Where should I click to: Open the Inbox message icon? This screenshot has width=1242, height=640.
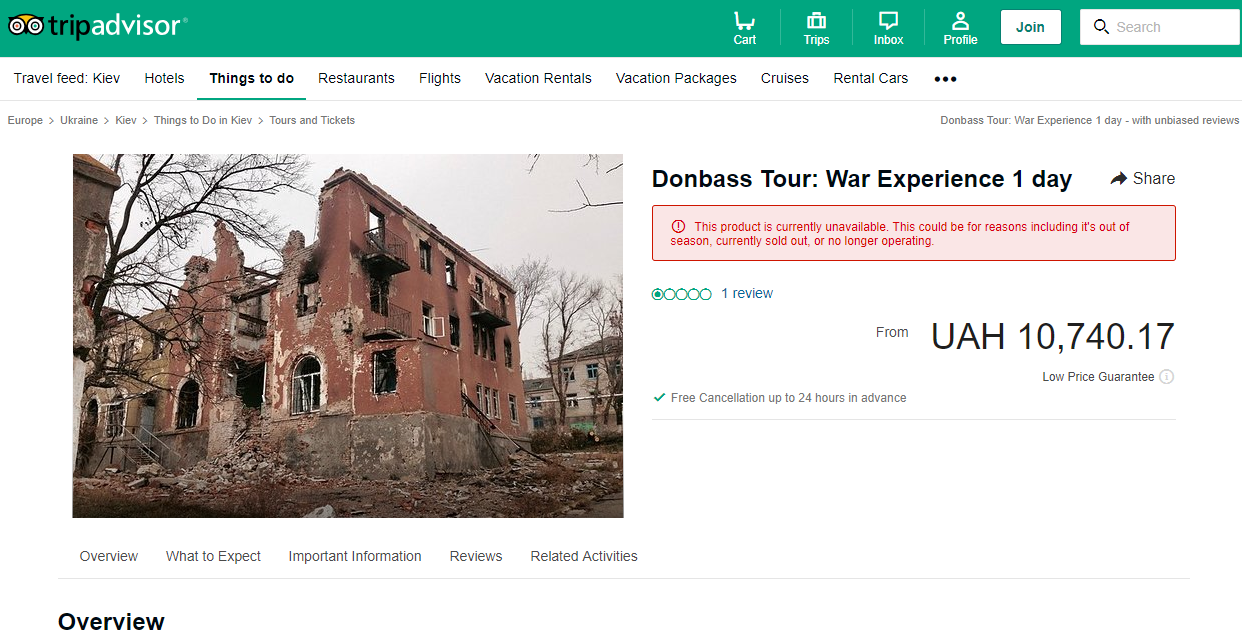(888, 21)
